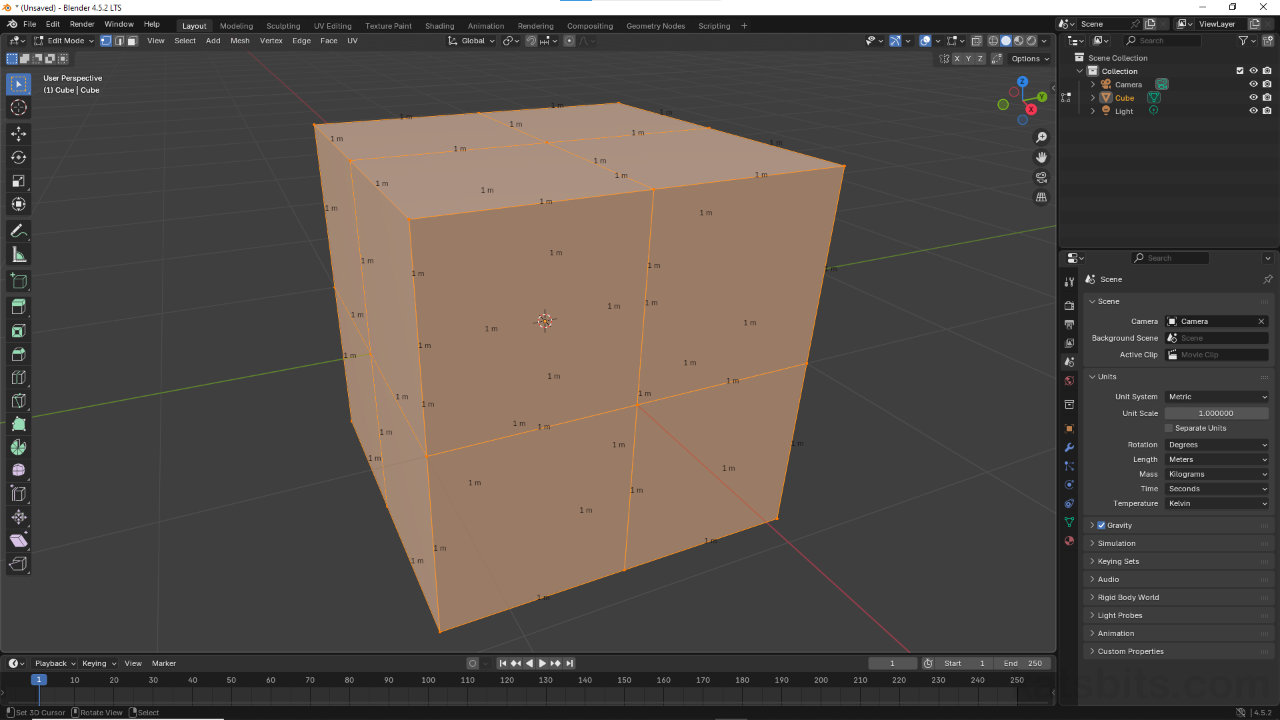Hide the Cube in the viewport

[x=1253, y=97]
